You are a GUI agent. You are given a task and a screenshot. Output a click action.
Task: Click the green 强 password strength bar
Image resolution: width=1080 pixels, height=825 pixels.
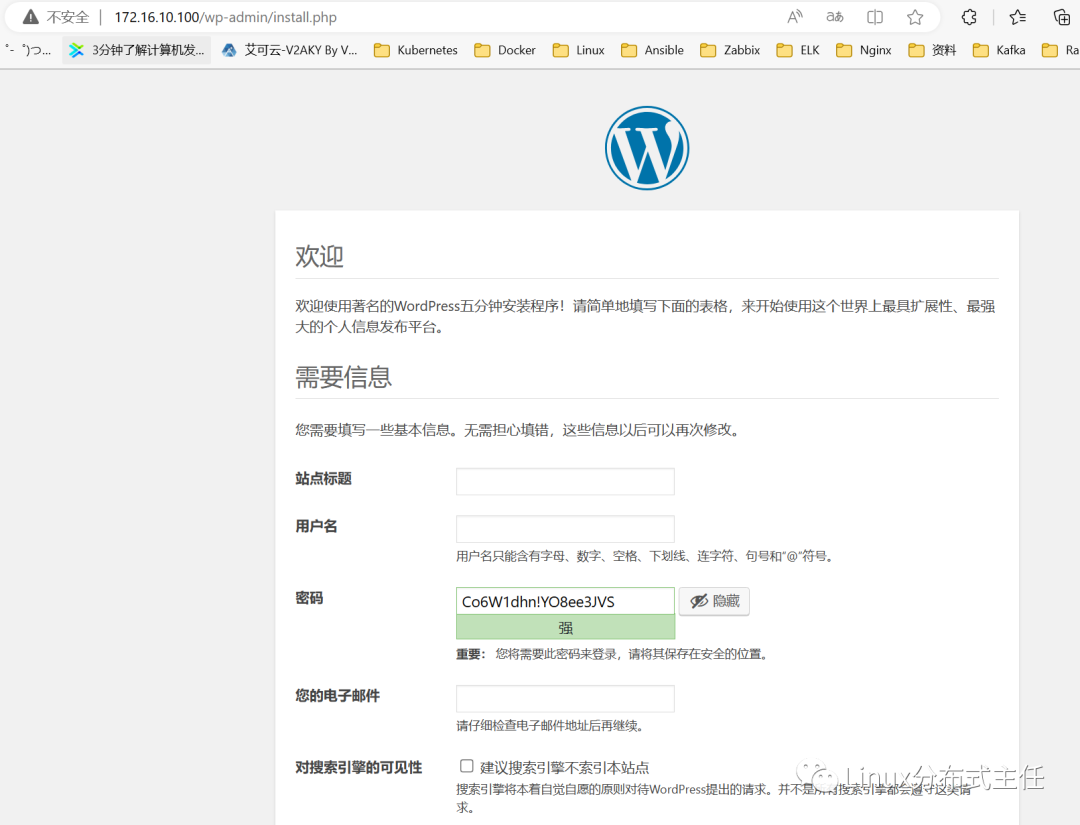click(565, 627)
